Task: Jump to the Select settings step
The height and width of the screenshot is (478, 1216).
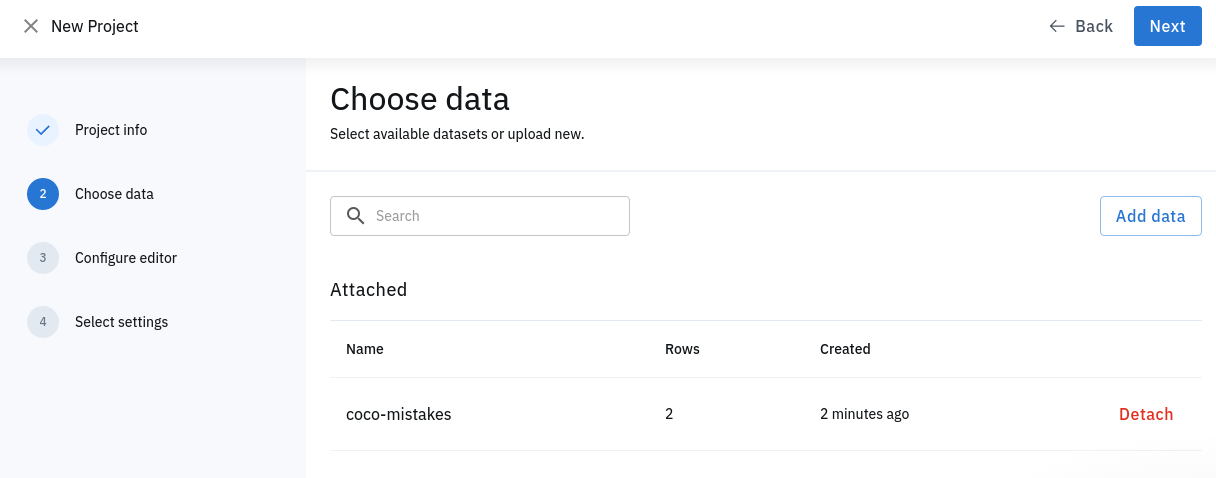Action: tap(121, 322)
